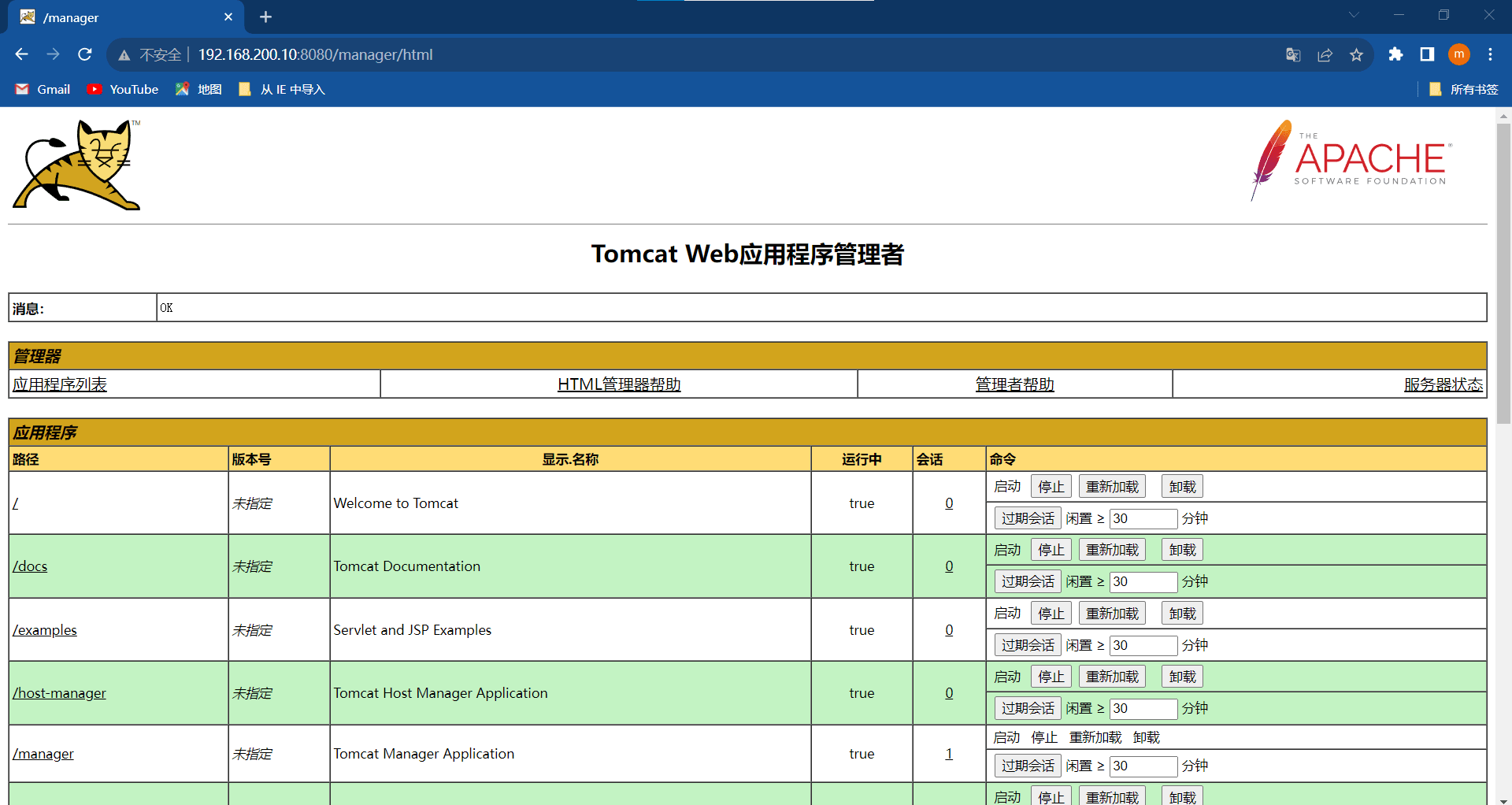1512x805 pixels.
Task: Open a new browser tab
Action: point(265,17)
